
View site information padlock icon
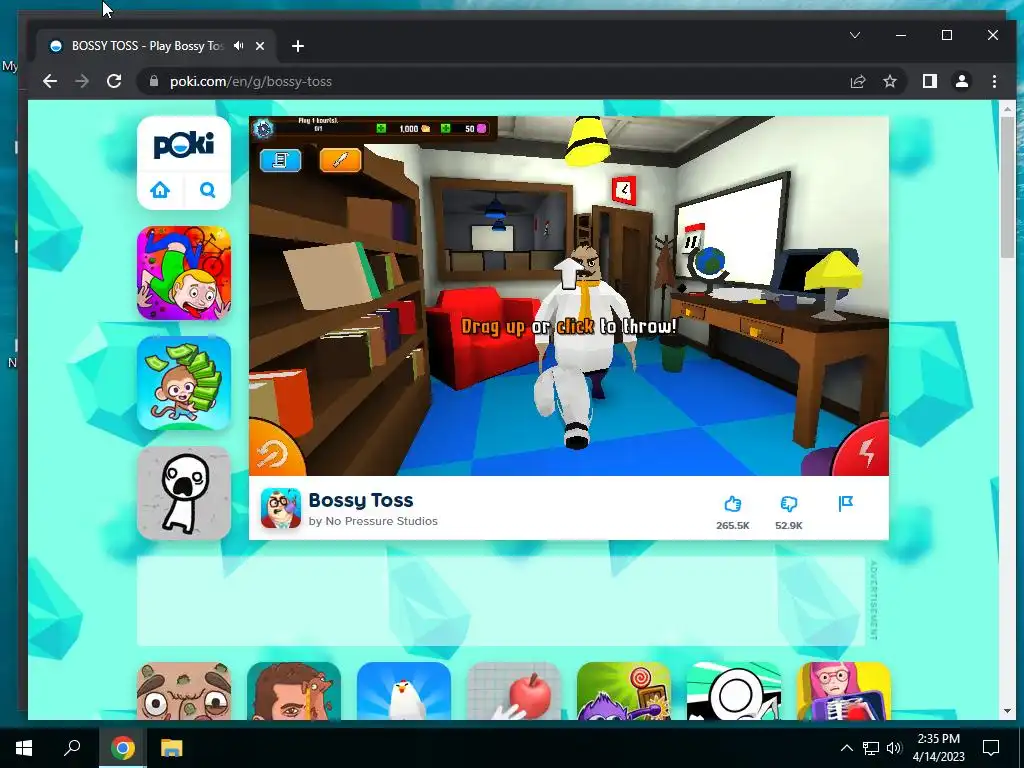154,81
